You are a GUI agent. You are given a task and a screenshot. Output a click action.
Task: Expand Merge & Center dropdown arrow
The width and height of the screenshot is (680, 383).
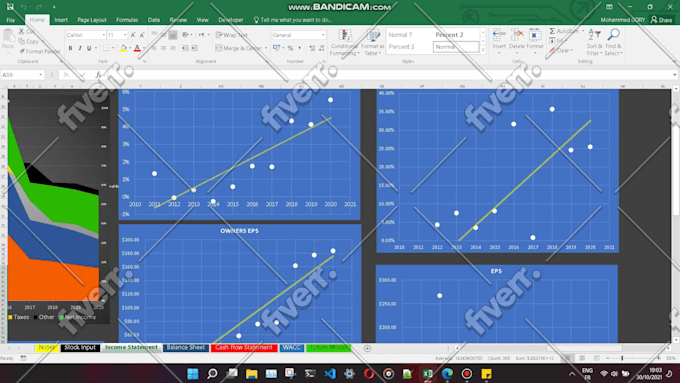click(265, 48)
